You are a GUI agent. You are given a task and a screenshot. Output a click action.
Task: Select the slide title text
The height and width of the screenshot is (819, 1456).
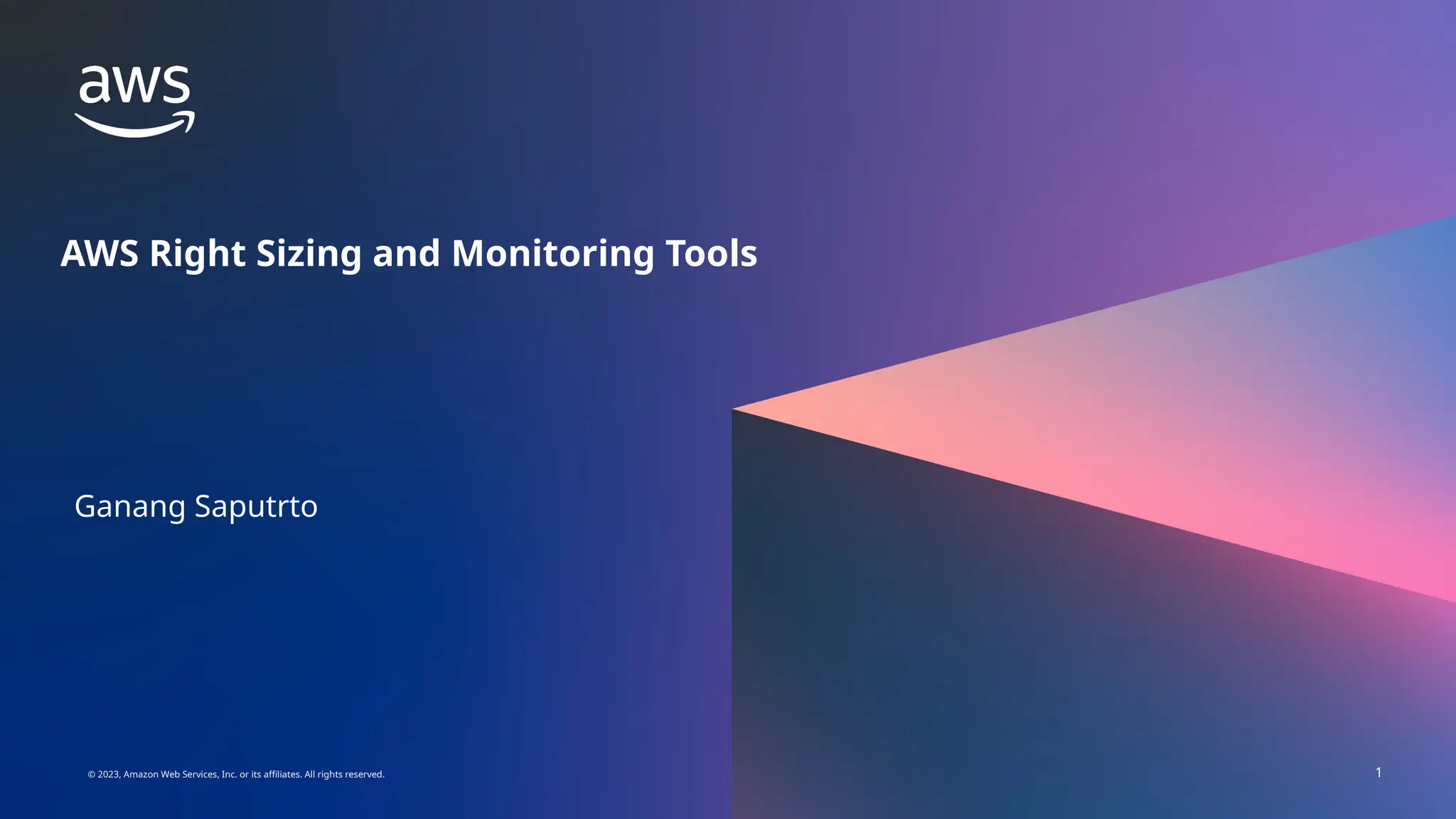point(409,254)
